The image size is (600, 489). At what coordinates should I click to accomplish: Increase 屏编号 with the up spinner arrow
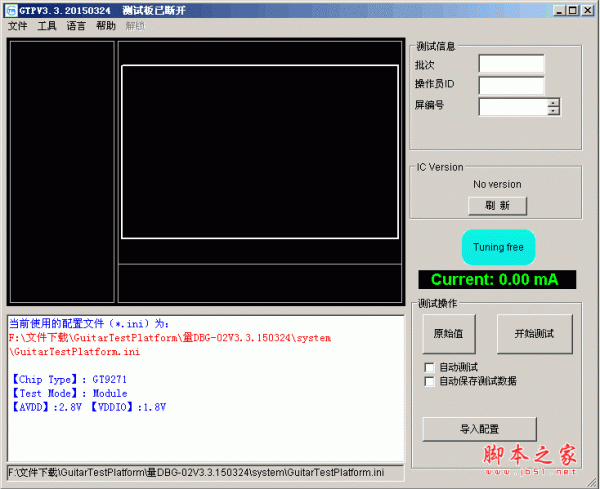553,103
